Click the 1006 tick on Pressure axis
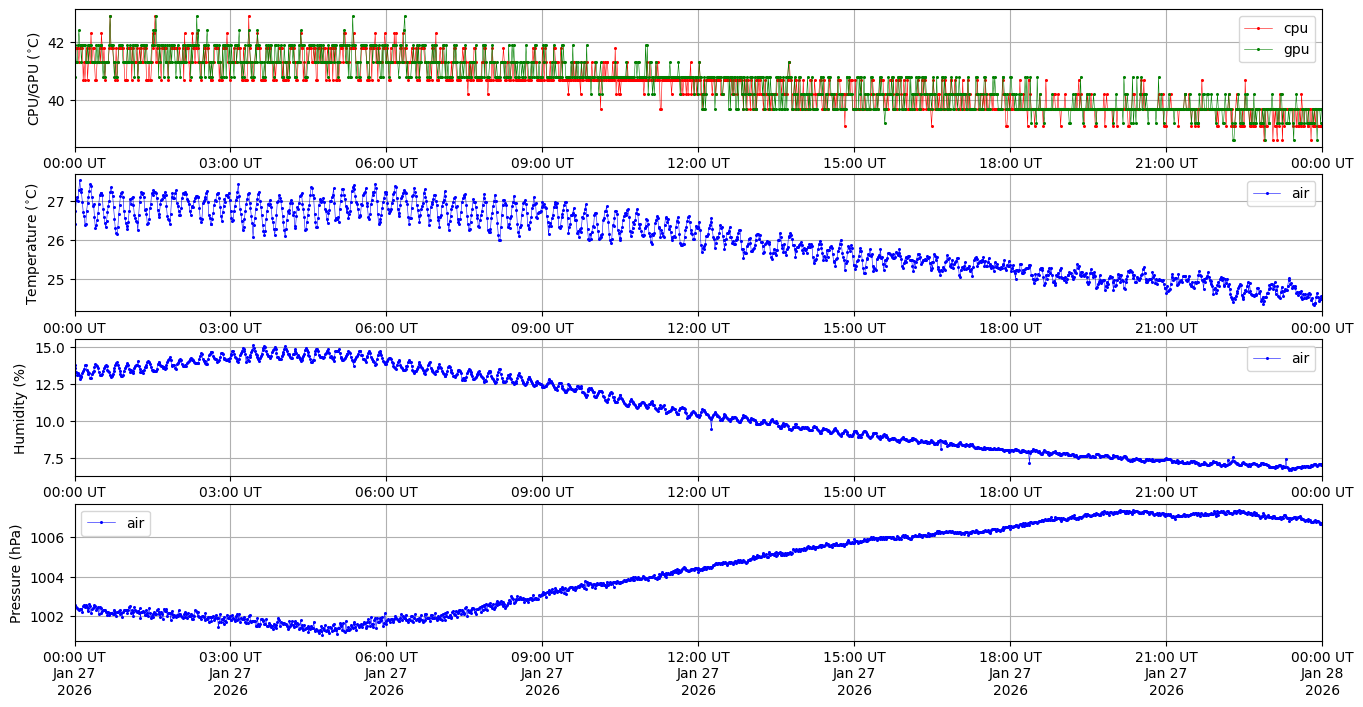Image resolution: width=1363 pixels, height=707 pixels. click(49, 538)
